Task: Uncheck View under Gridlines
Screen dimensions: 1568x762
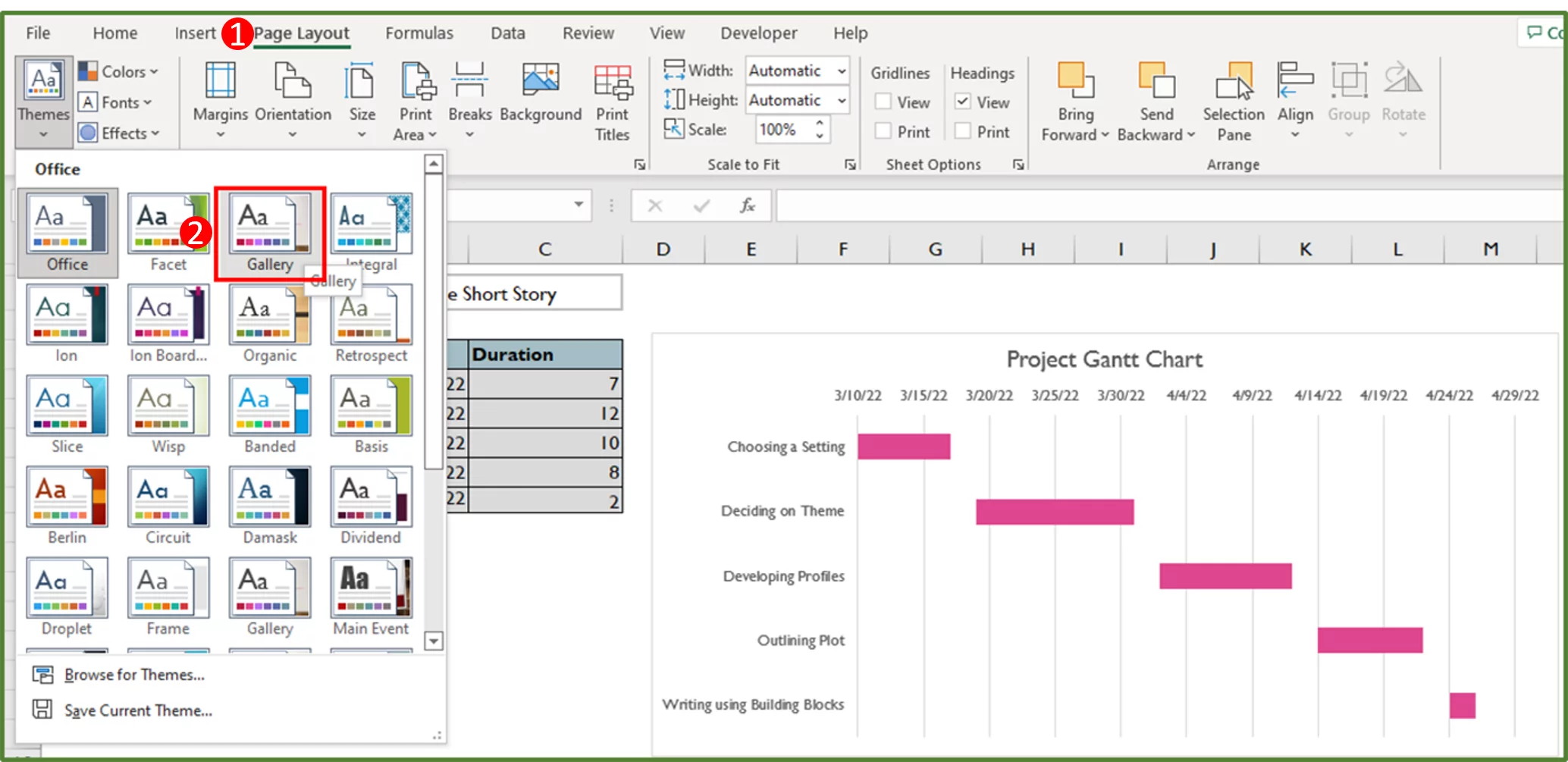Action: tap(883, 101)
